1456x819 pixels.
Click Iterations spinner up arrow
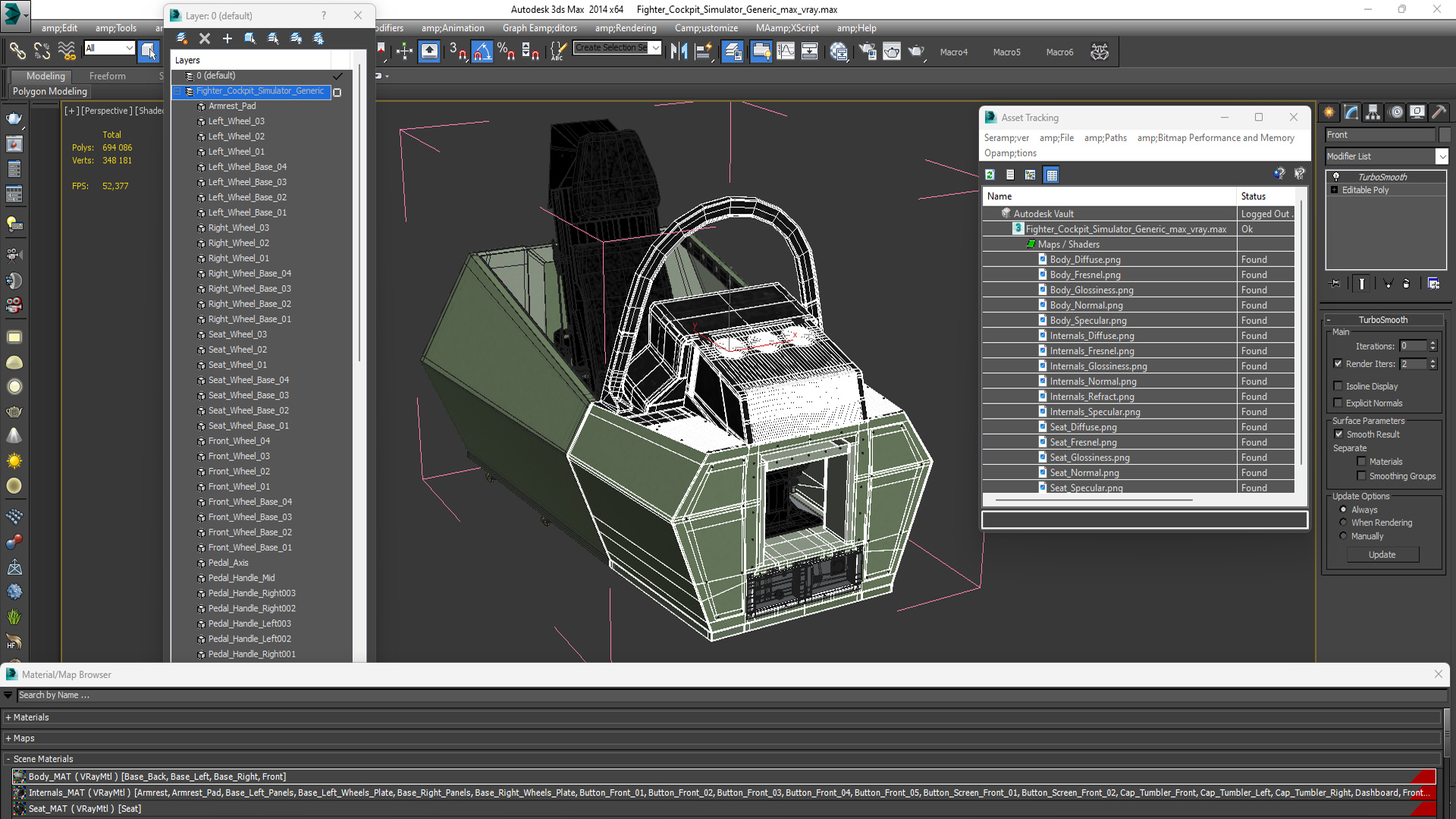(1432, 343)
